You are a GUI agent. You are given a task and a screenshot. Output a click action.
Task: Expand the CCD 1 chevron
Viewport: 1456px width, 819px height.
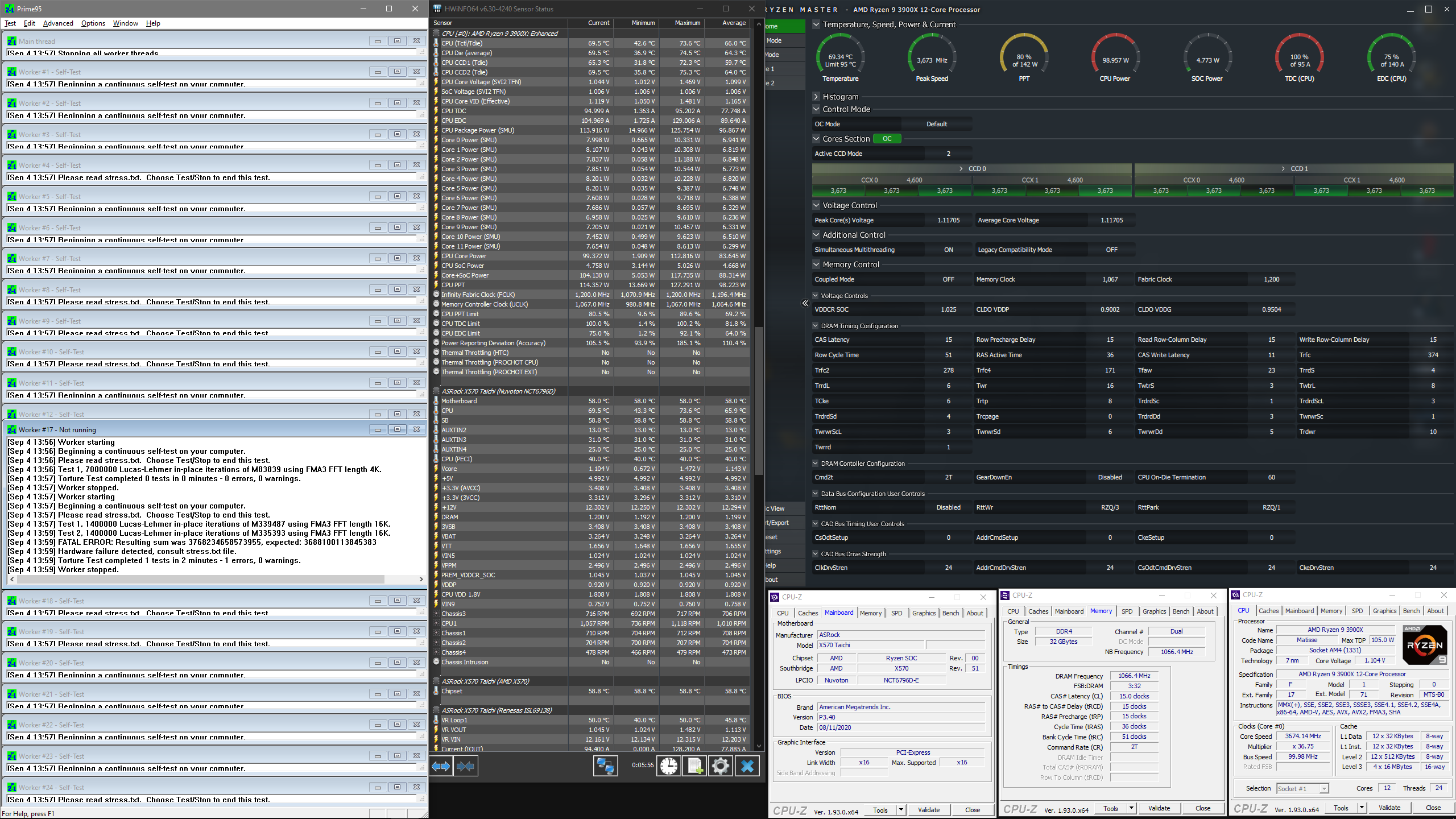(1283, 169)
